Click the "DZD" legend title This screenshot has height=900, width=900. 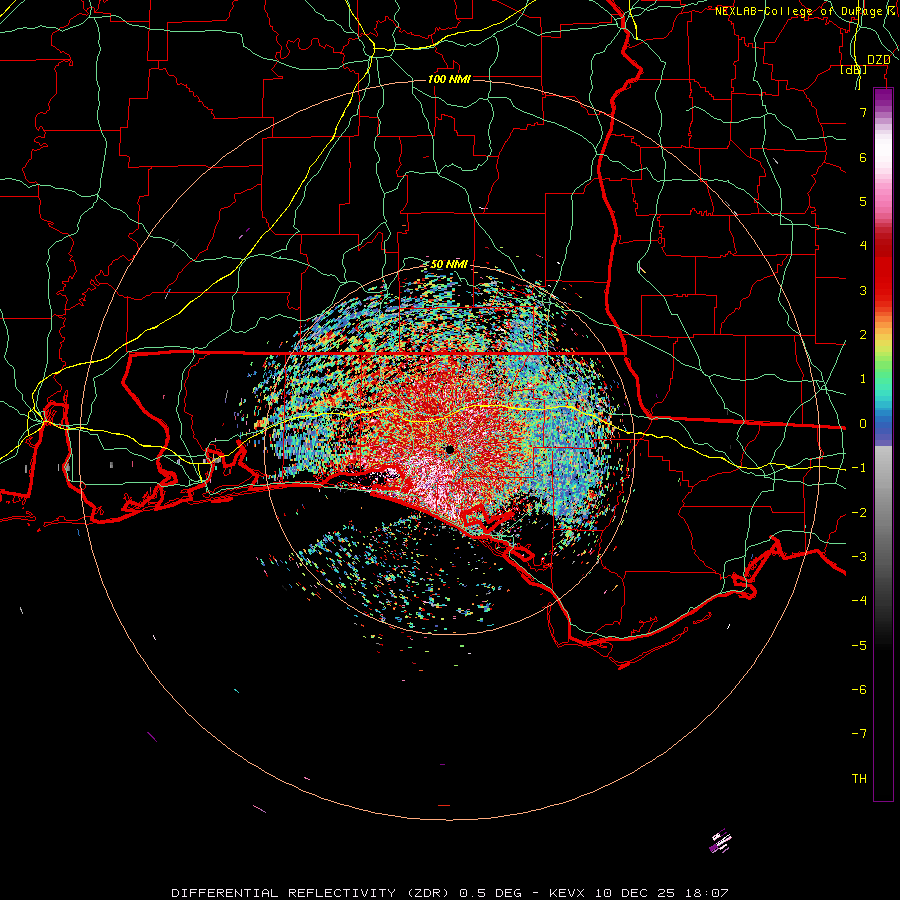tap(878, 59)
